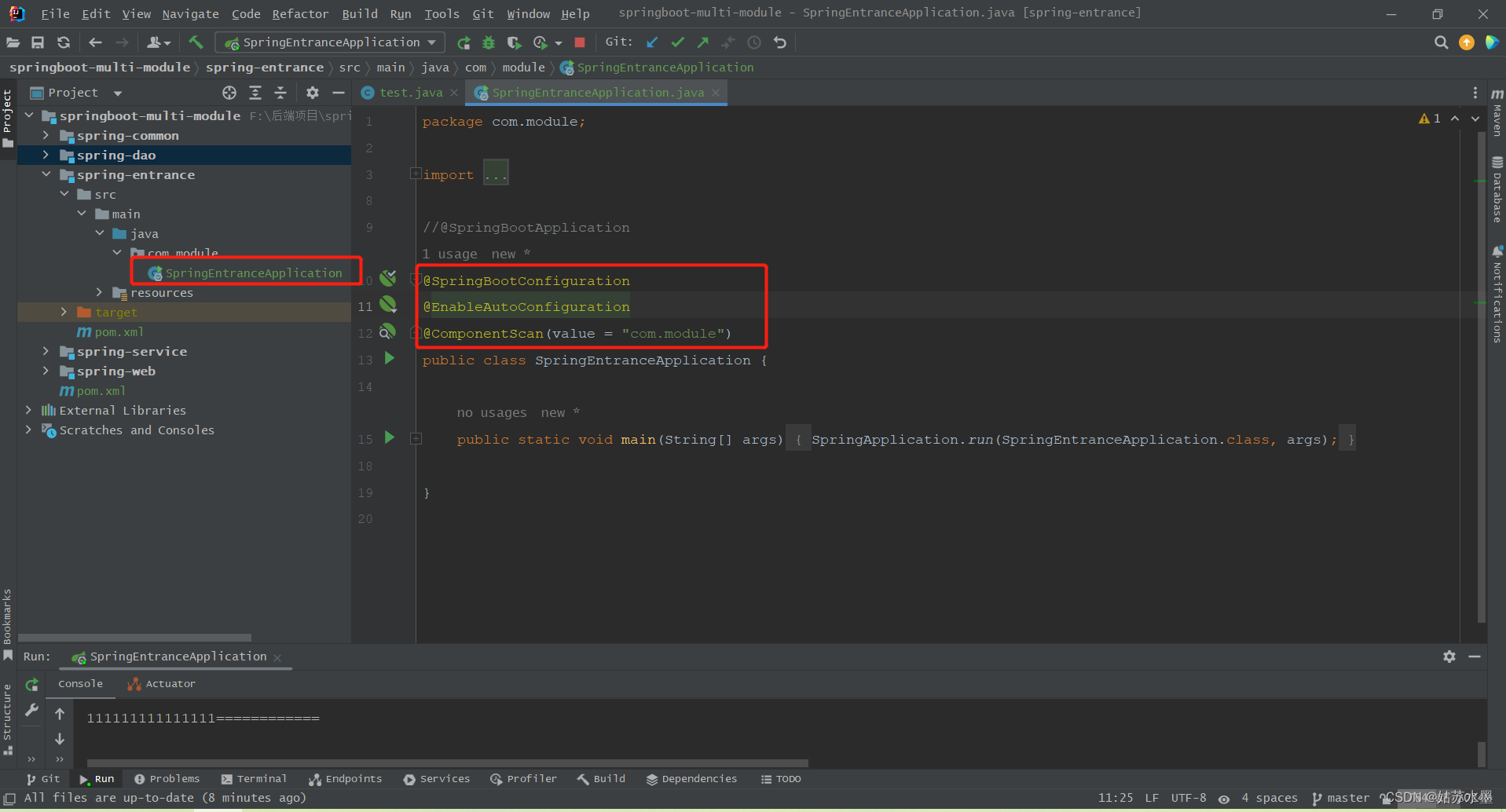Screen dimensions: 1506x812
Task: Click scroll down arrow in console
Action: pyautogui.click(x=60, y=739)
